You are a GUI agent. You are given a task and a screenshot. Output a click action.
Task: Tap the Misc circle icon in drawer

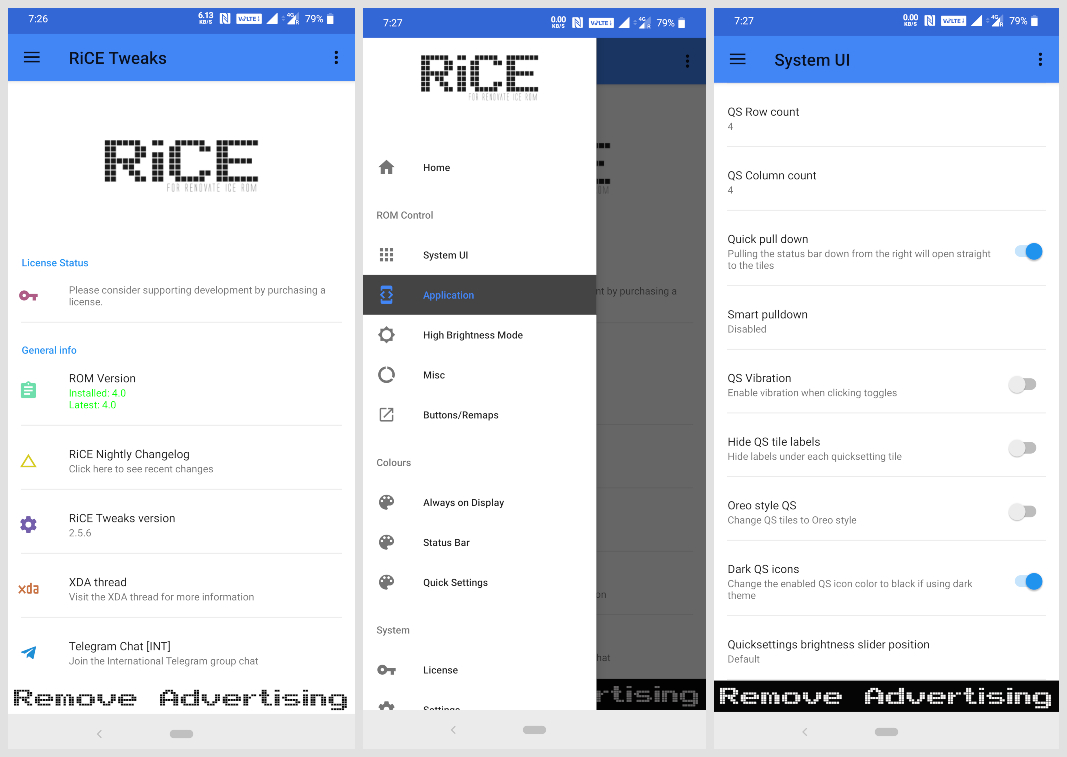tap(387, 375)
